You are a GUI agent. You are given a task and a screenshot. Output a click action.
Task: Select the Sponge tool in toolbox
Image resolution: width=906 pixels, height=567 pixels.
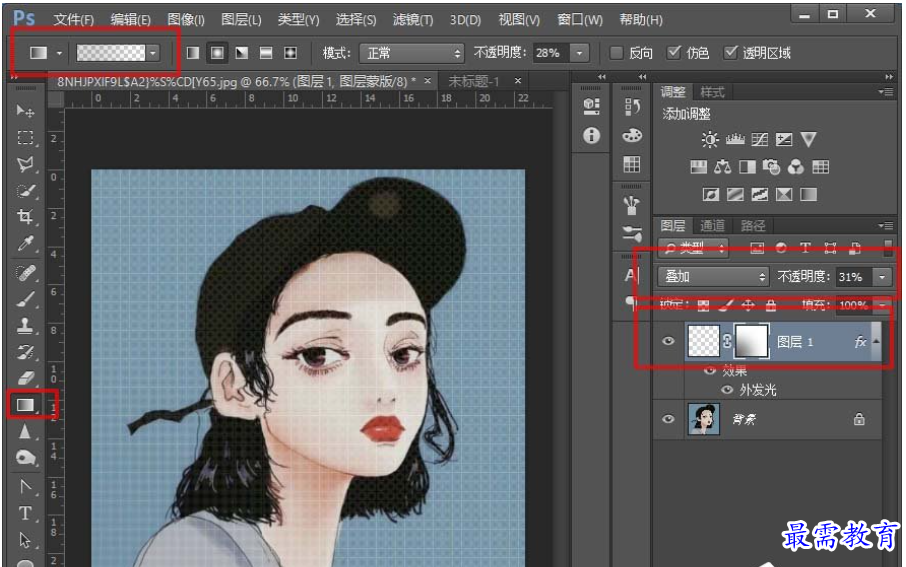pos(25,458)
